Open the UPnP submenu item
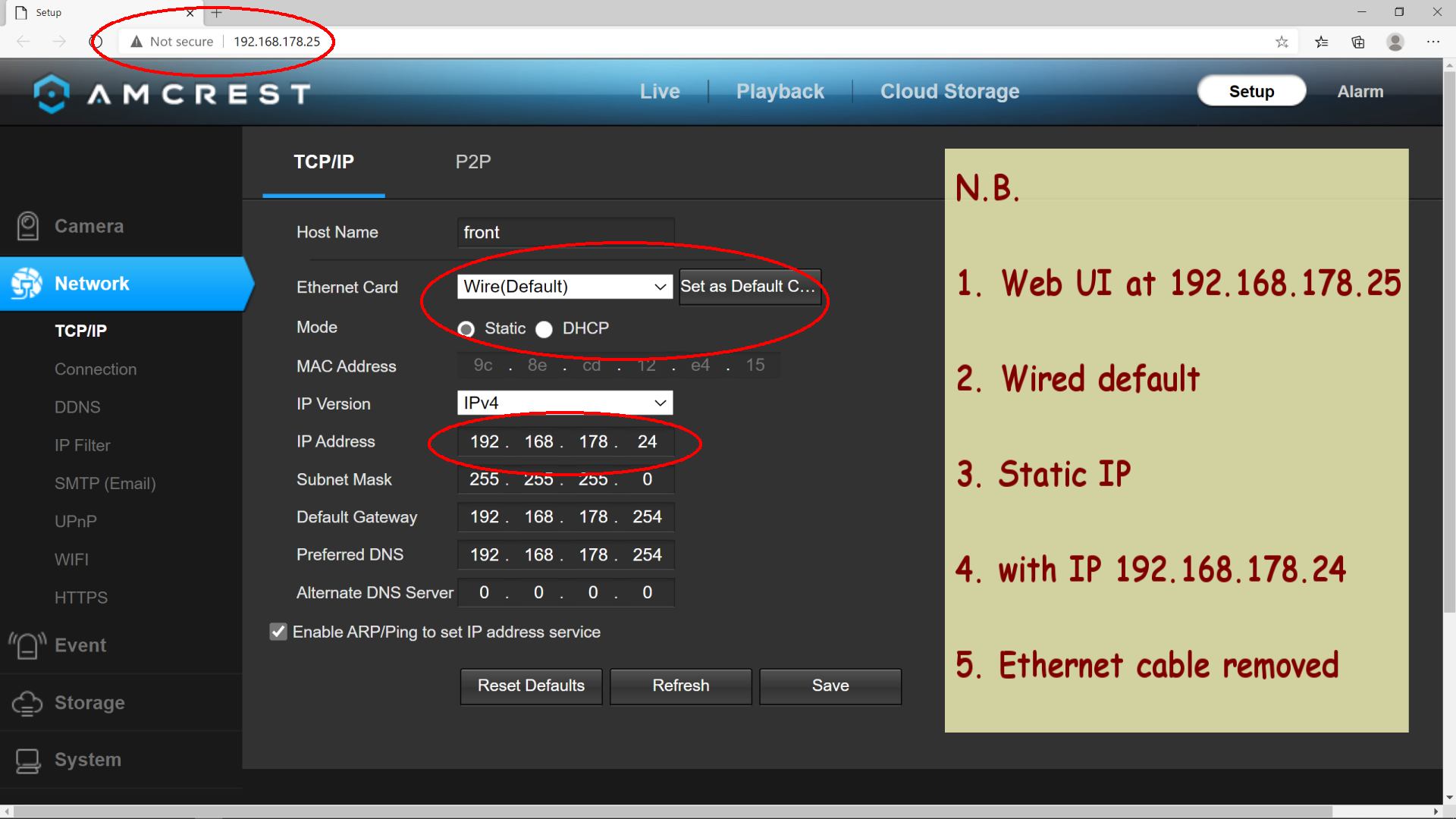1456x819 pixels. (x=76, y=521)
